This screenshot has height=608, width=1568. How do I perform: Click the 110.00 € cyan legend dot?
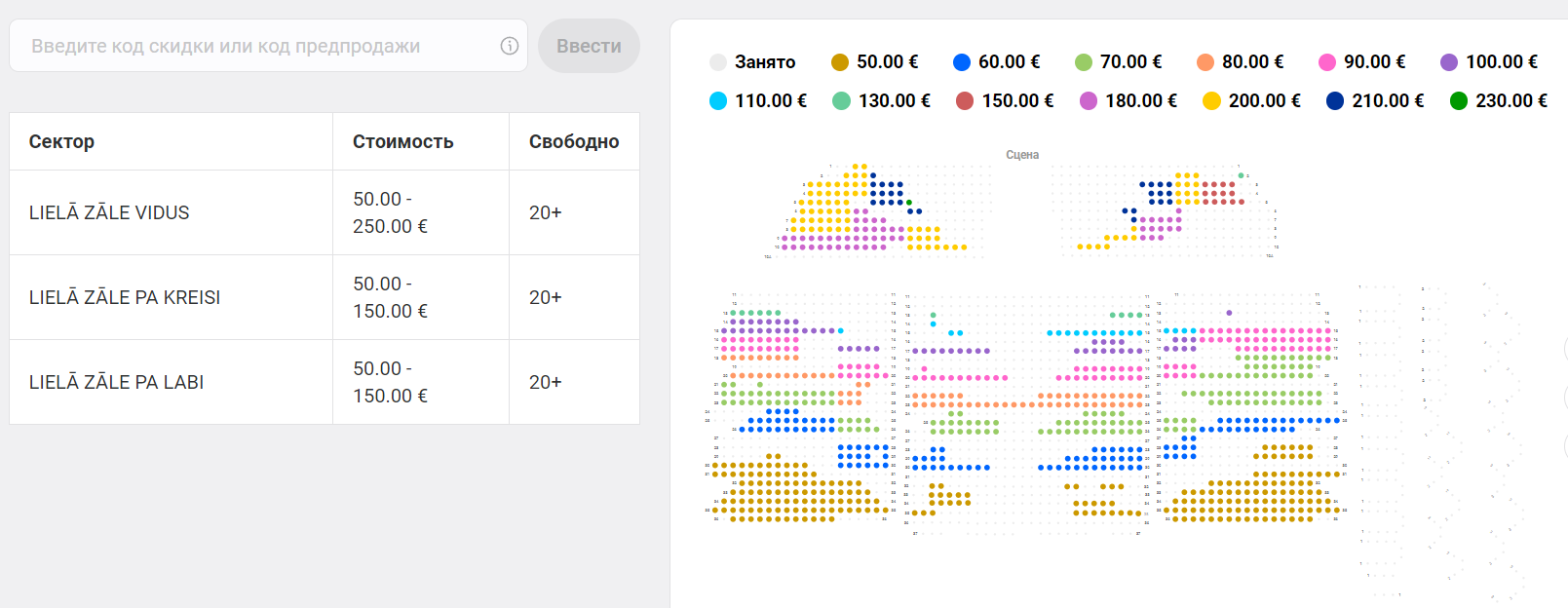tap(718, 101)
